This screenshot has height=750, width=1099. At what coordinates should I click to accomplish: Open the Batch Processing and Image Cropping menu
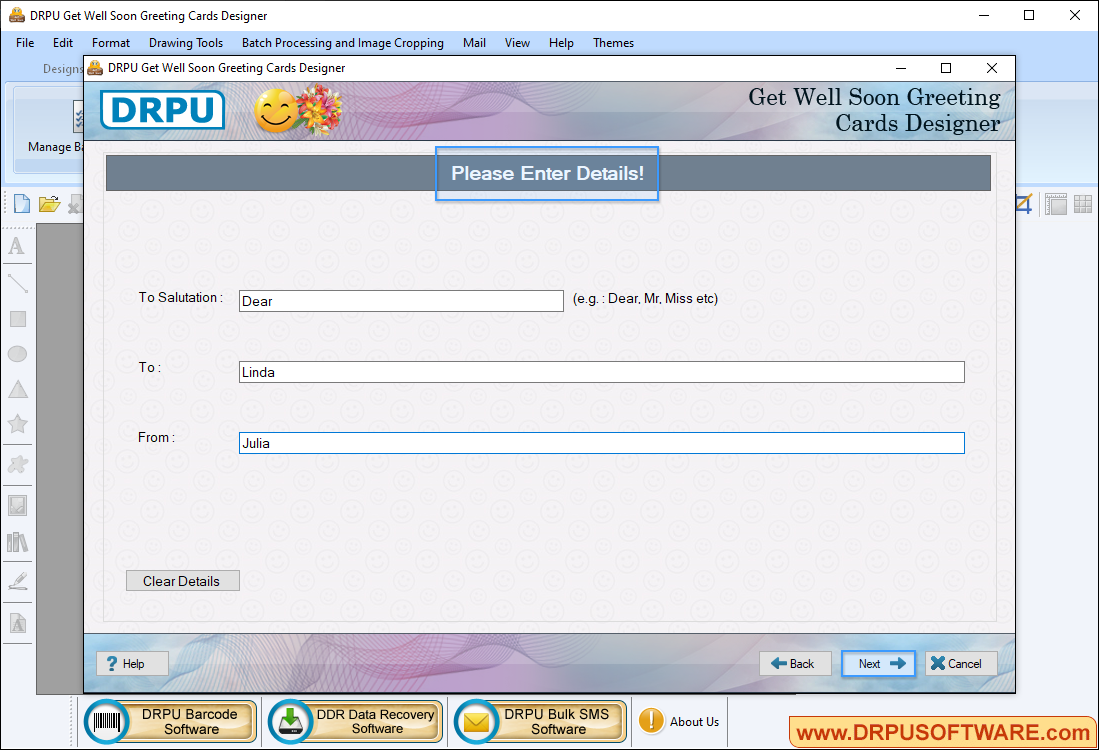pyautogui.click(x=343, y=43)
